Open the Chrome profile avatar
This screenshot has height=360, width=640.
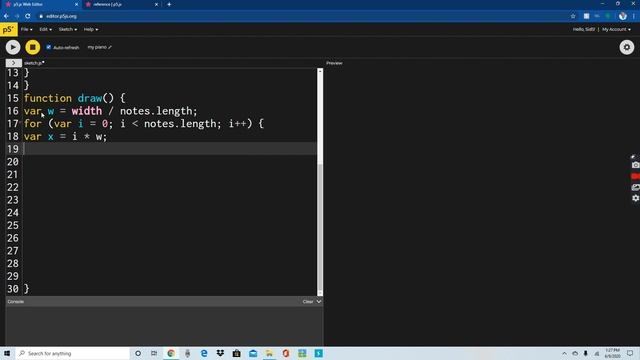click(x=622, y=16)
